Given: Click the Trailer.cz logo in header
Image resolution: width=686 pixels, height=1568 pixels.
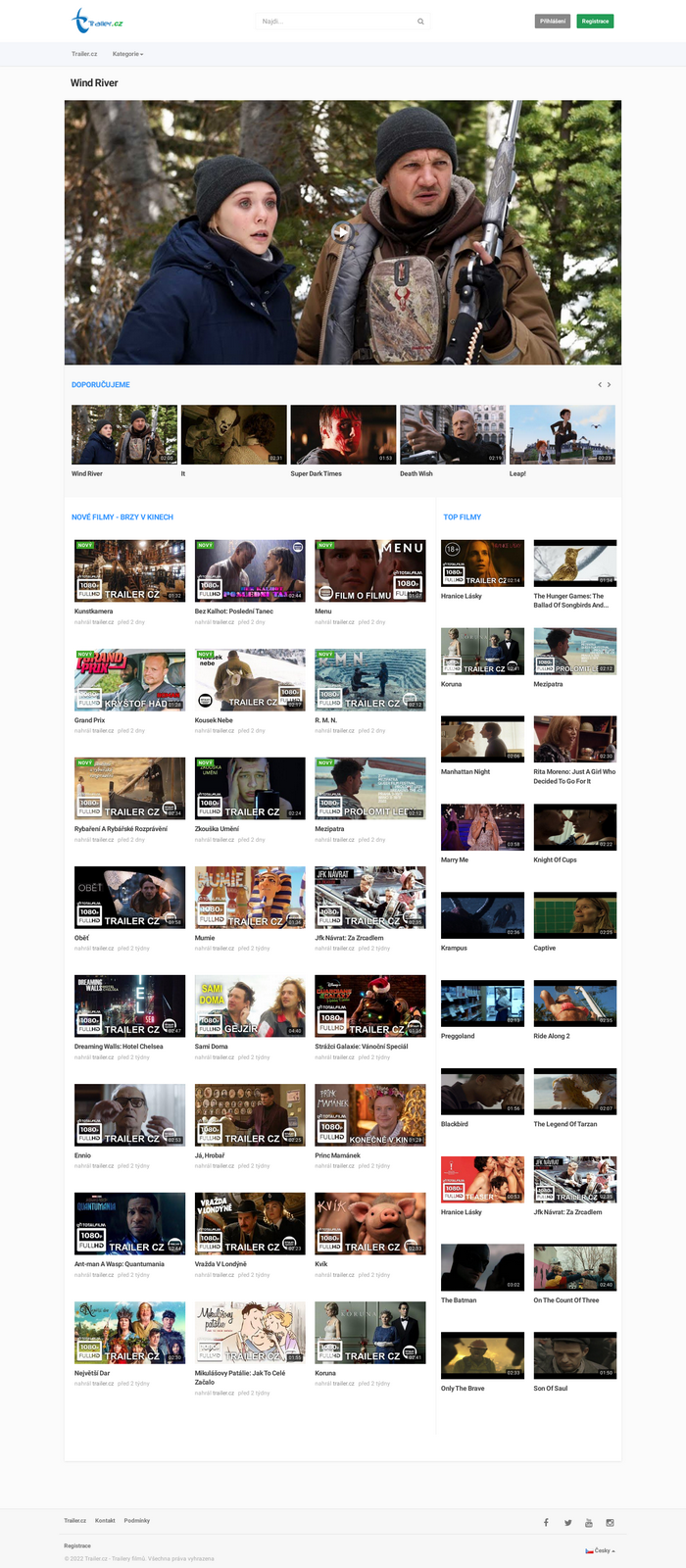Looking at the screenshot, I should (x=97, y=21).
